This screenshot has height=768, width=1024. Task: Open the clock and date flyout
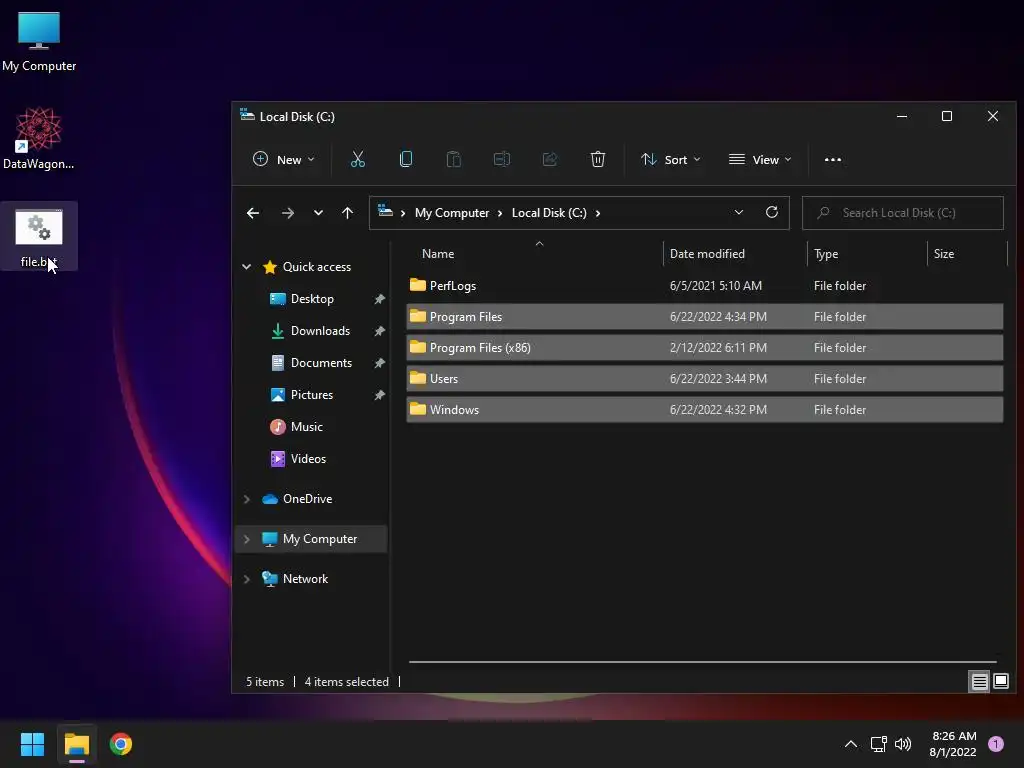pyautogui.click(x=953, y=744)
